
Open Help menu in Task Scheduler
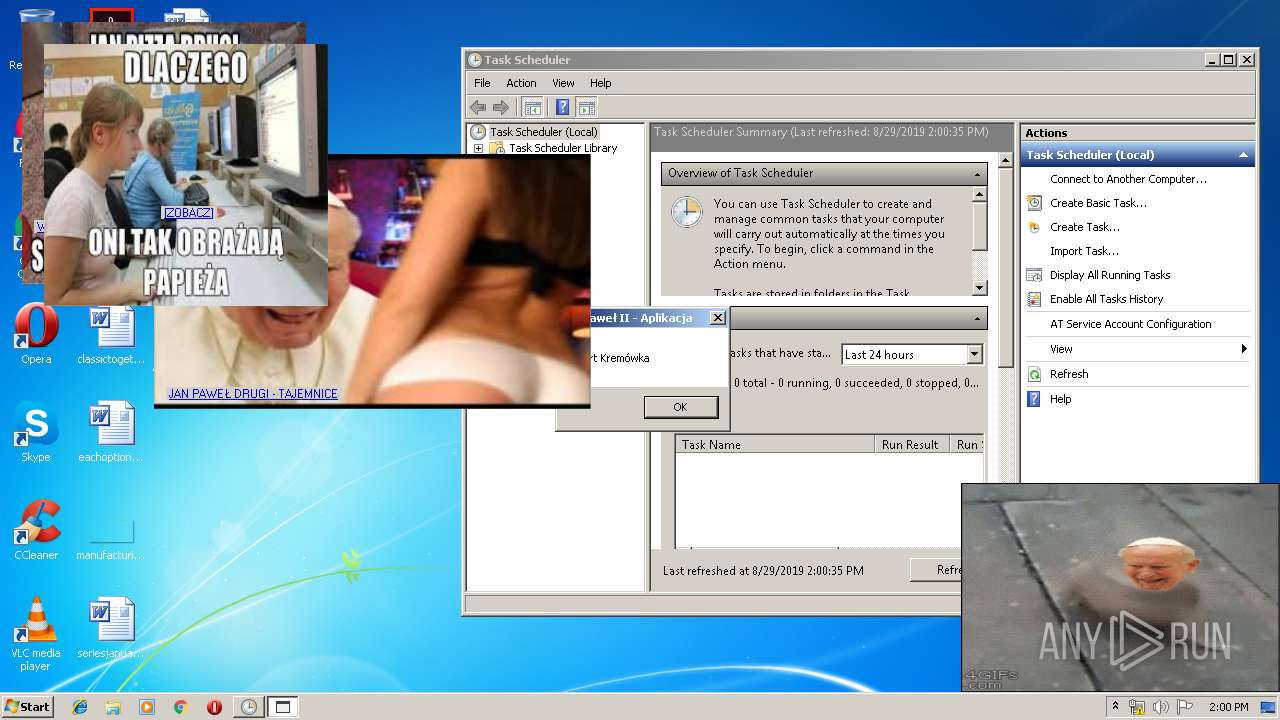(600, 83)
